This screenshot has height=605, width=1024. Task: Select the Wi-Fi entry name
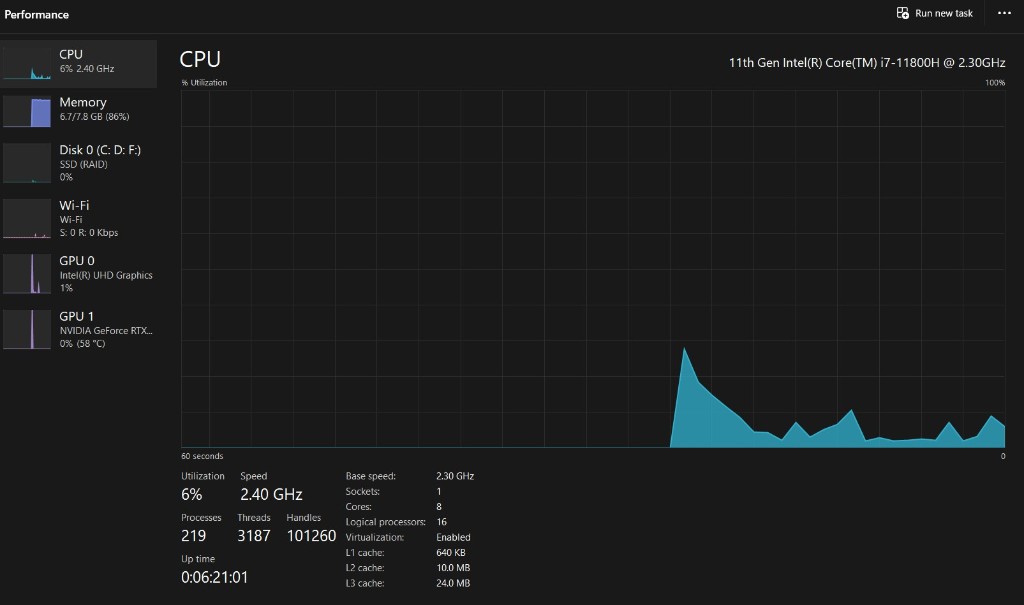76,205
